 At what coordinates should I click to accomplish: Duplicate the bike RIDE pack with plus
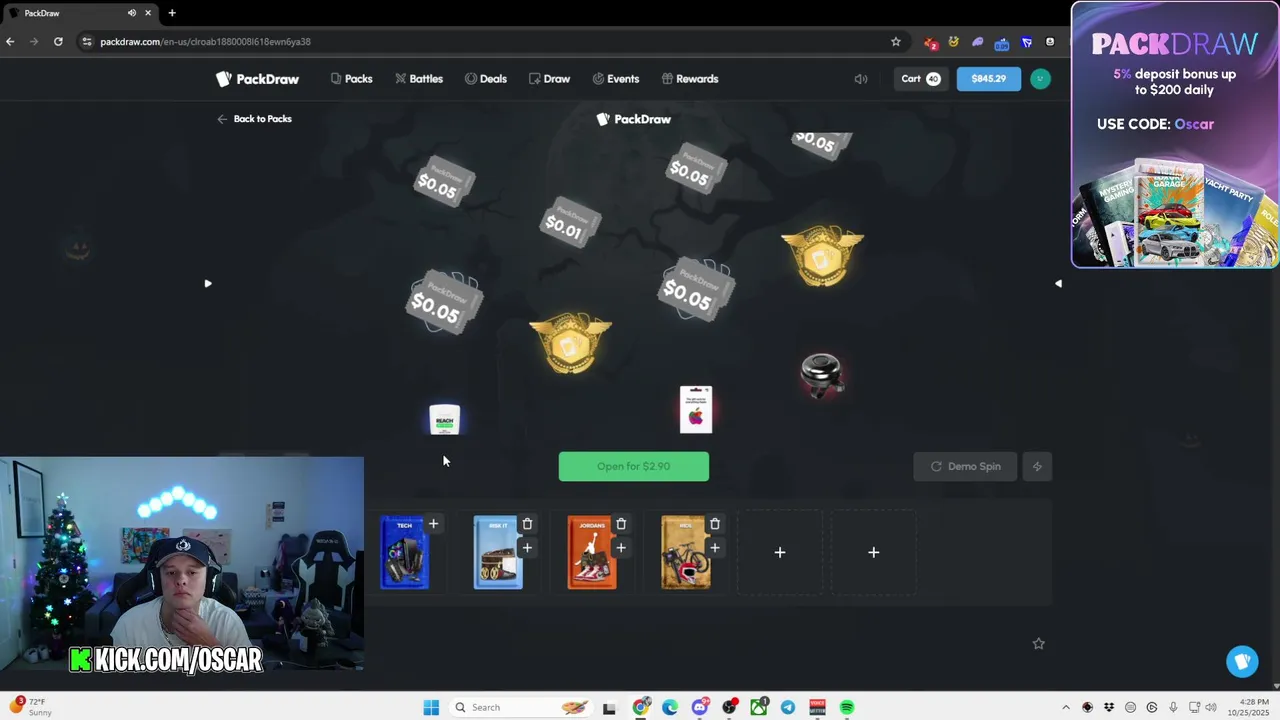pos(715,548)
